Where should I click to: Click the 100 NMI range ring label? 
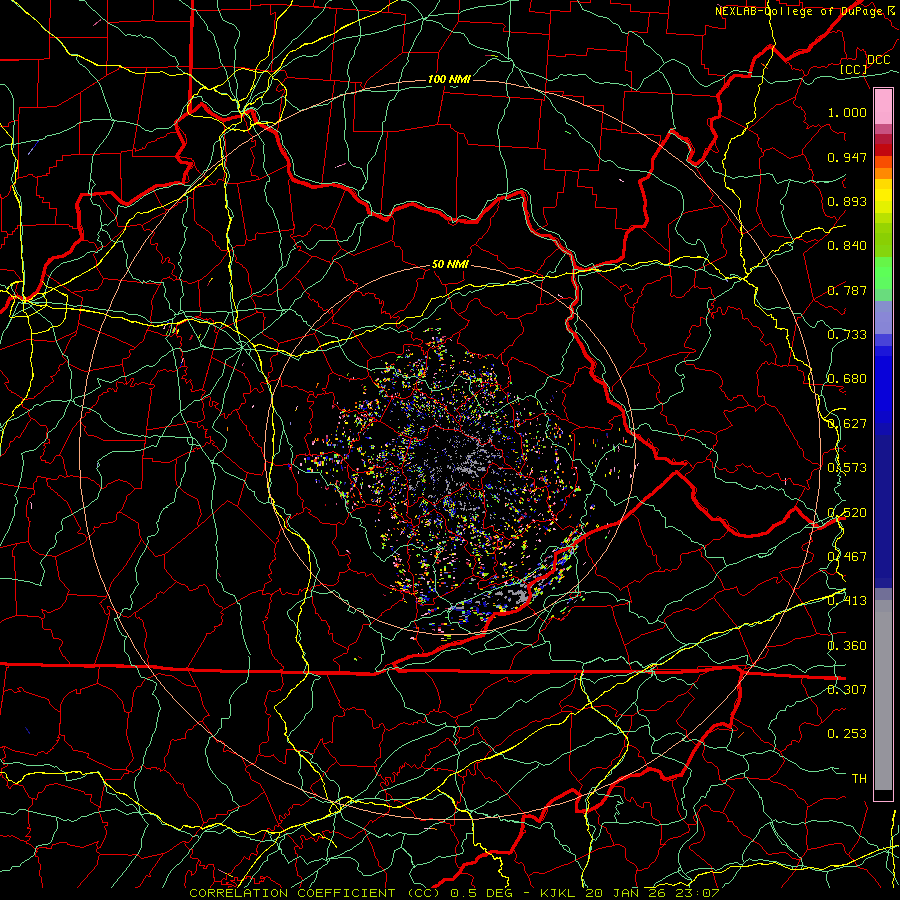pyautogui.click(x=449, y=79)
